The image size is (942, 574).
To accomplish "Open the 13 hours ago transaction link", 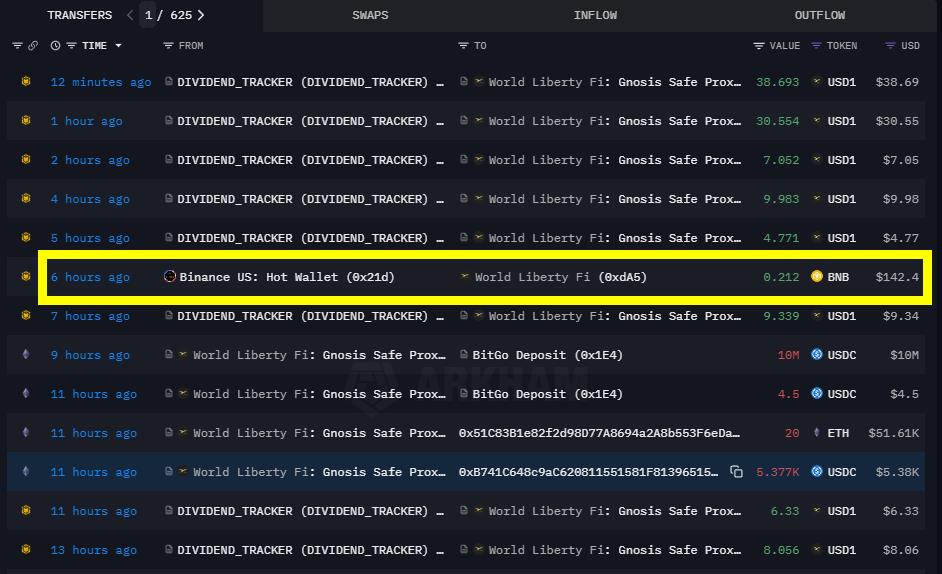I will point(94,550).
